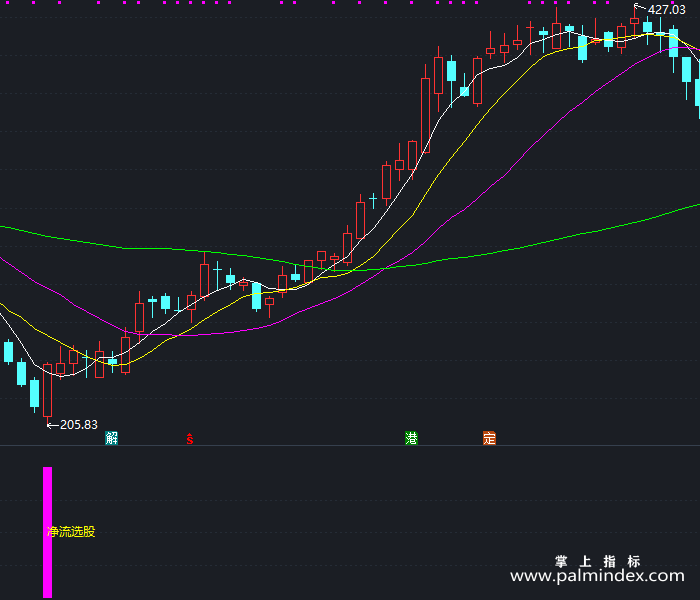Click the teal 解 event marker icon
Image resolution: width=700 pixels, height=600 pixels.
(x=111, y=438)
